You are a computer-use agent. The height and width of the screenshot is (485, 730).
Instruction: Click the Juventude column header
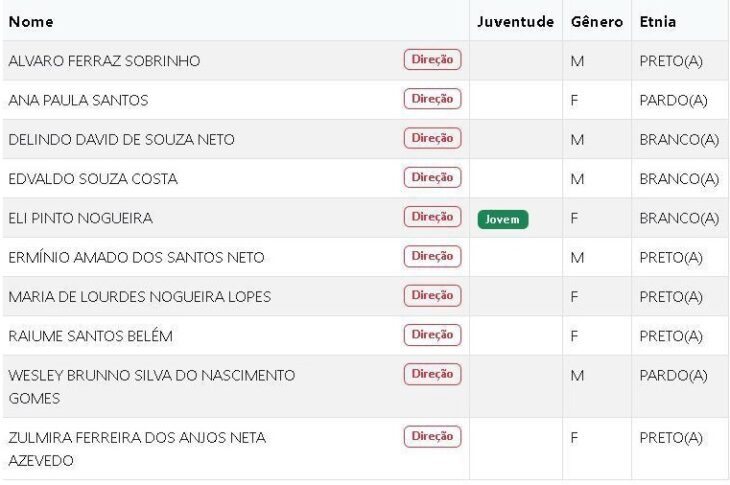[515, 21]
